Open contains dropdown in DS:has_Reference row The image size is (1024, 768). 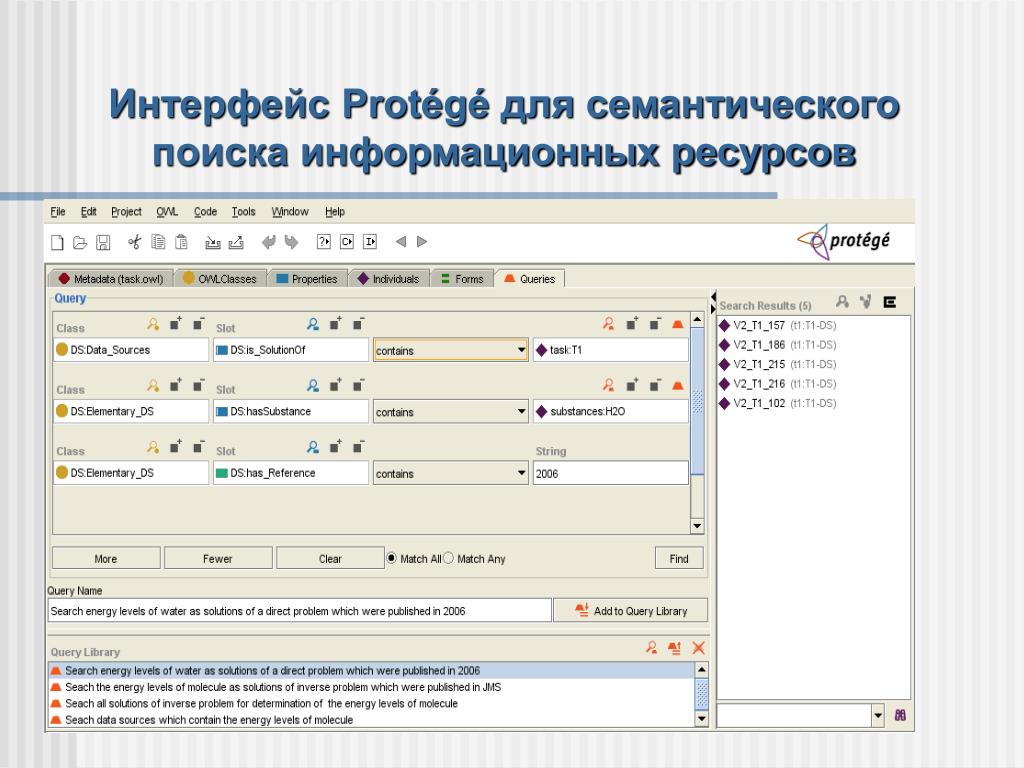coord(521,473)
